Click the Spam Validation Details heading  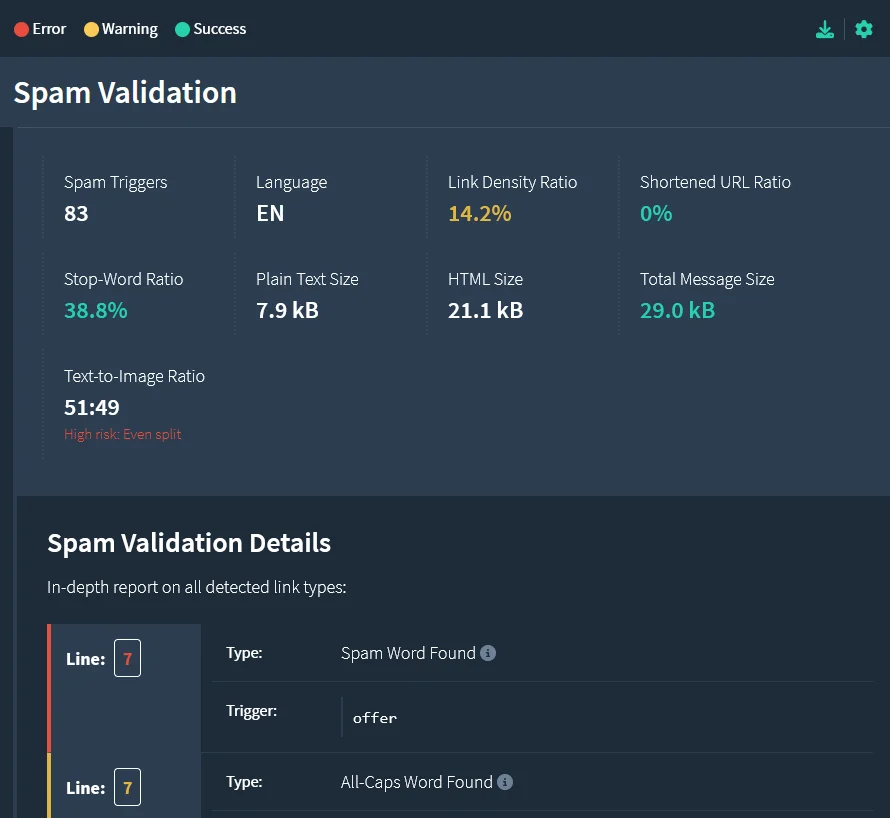click(x=189, y=543)
